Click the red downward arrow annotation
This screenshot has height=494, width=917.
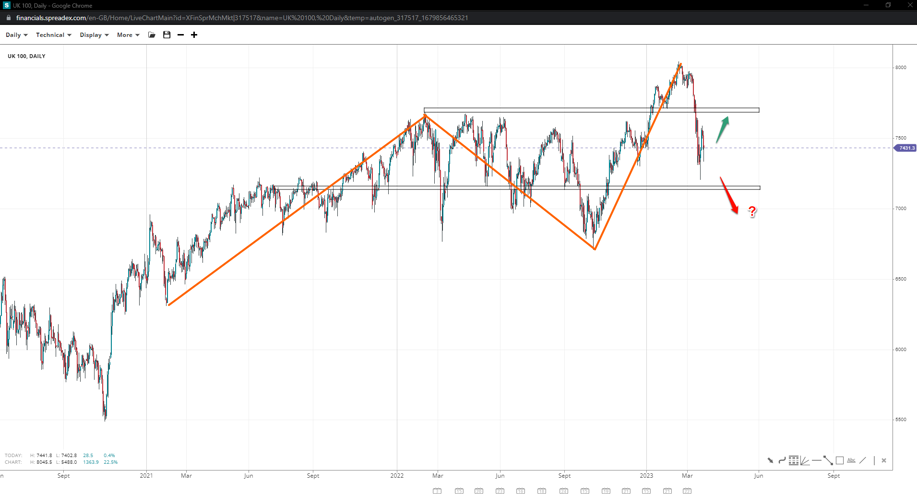pos(729,196)
